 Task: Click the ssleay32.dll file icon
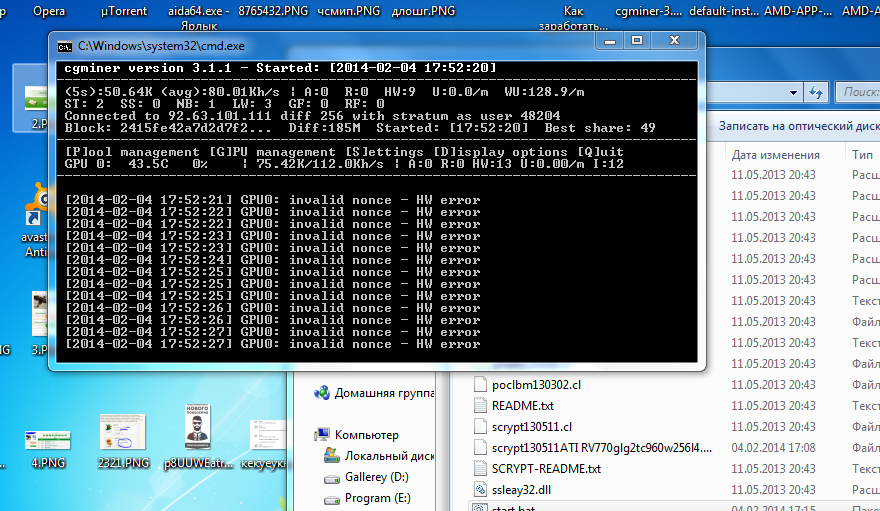[x=480, y=490]
